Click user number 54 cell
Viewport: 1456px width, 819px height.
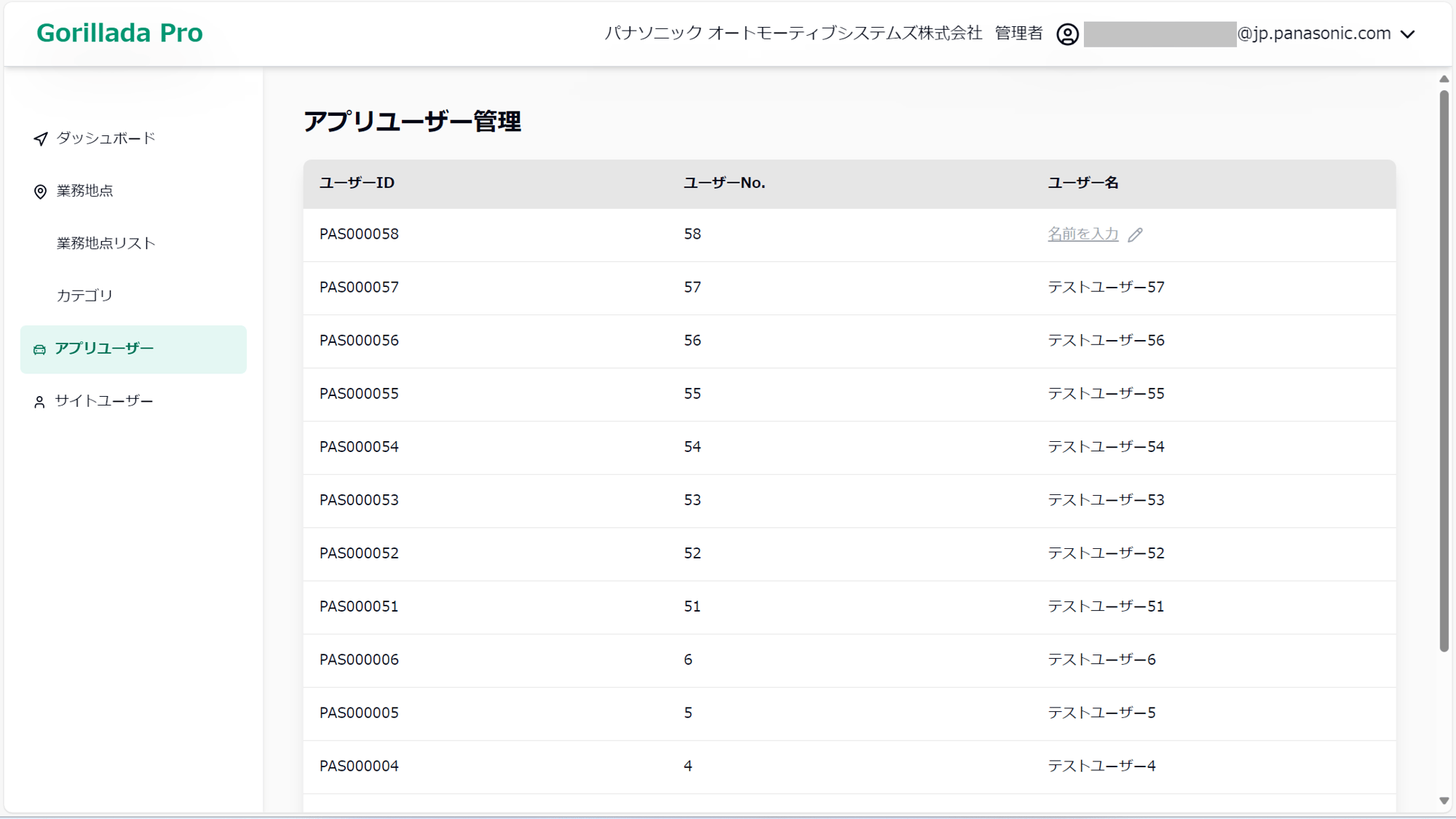click(692, 446)
